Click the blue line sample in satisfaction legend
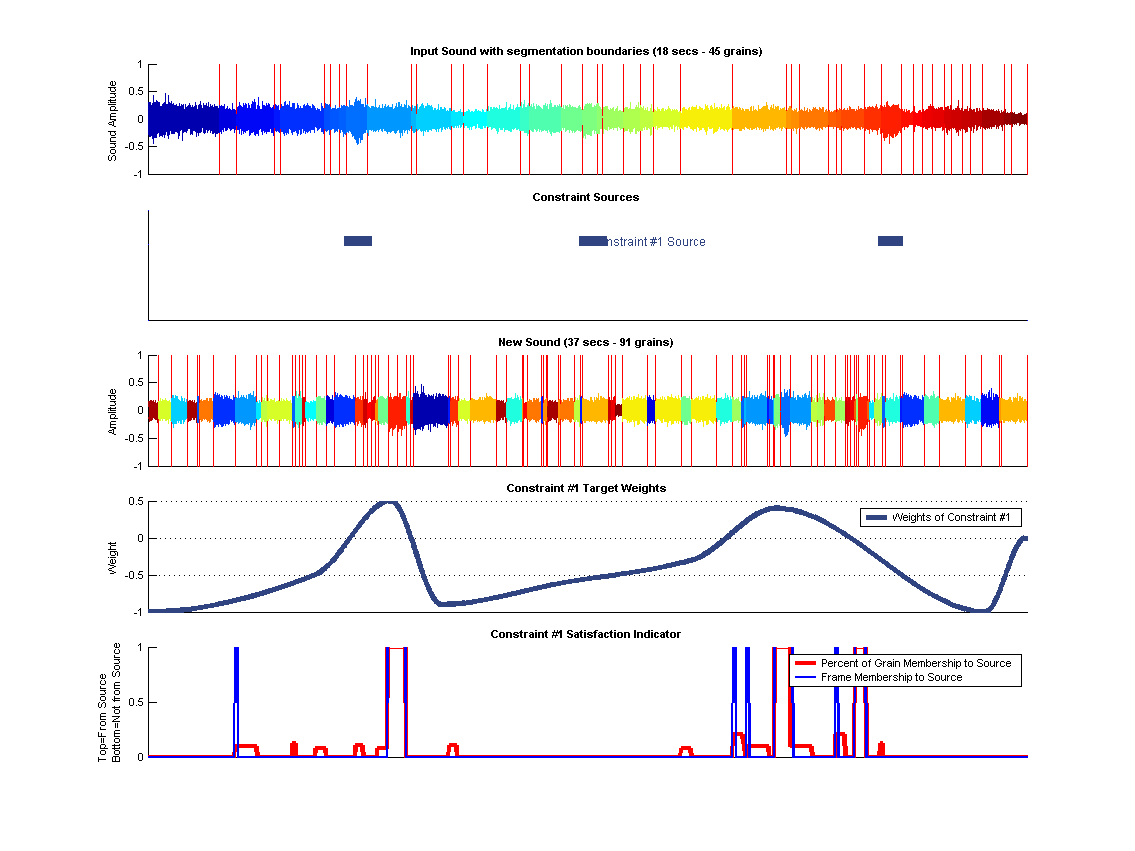The width and height of the screenshot is (1135, 851). click(805, 677)
